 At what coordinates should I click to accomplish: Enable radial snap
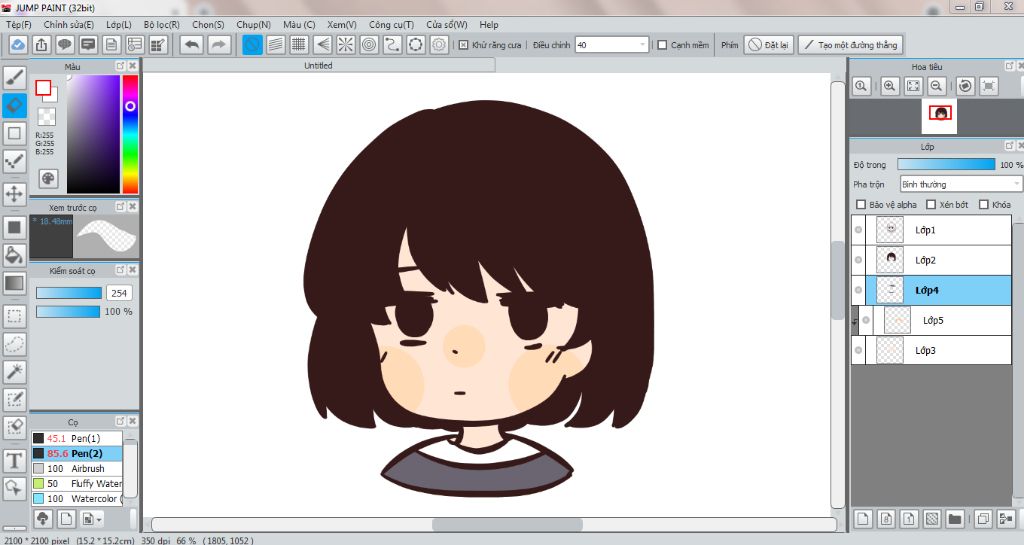pyautogui.click(x=345, y=45)
